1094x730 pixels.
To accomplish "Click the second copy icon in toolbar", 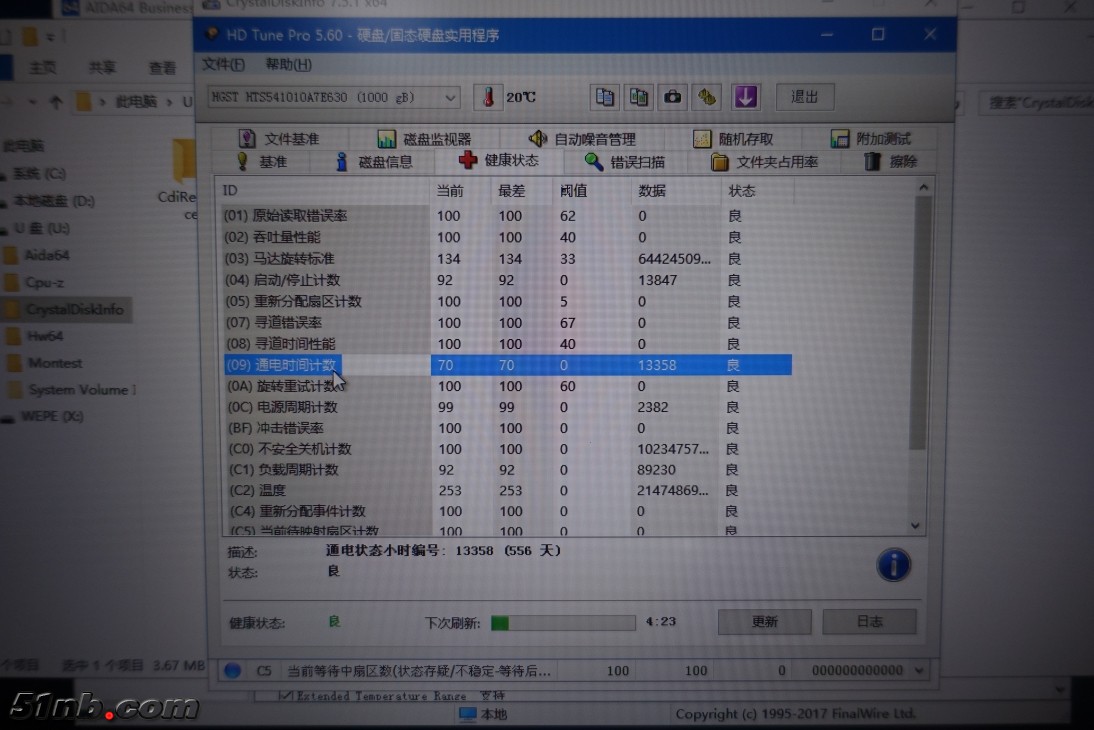I will click(638, 97).
